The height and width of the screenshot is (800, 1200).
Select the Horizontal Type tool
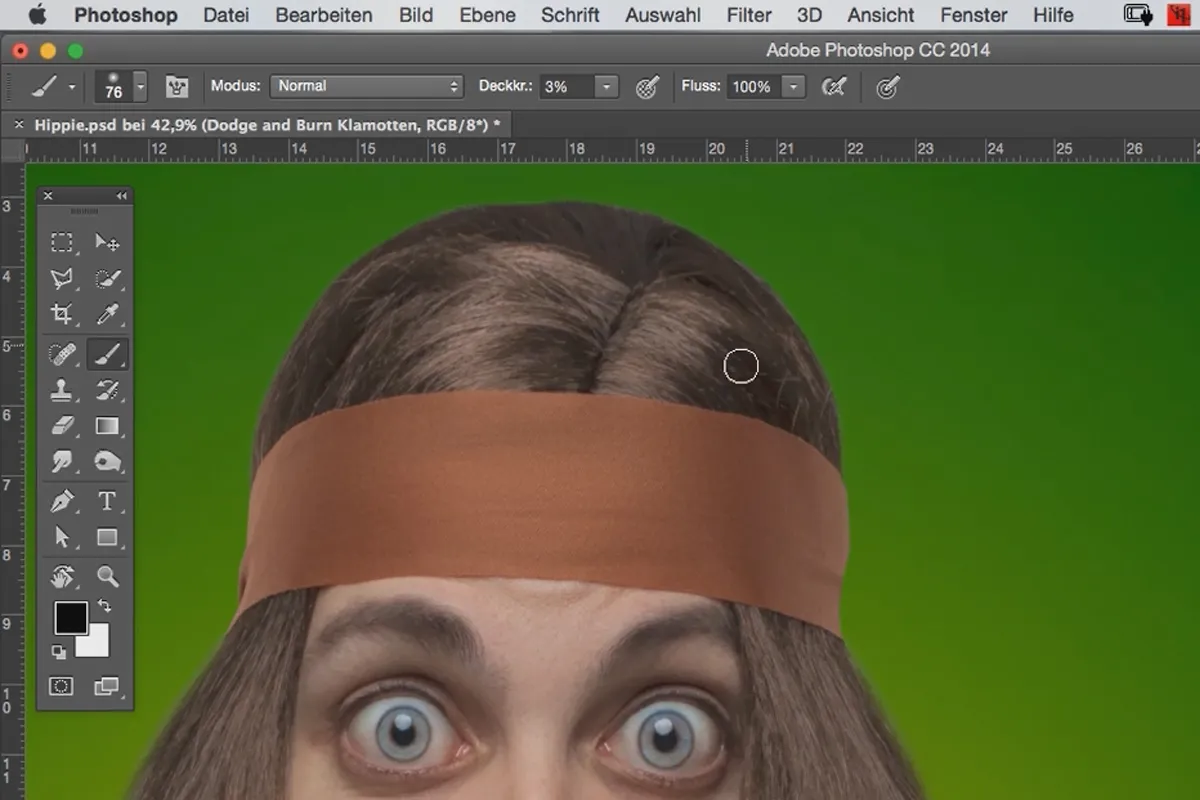(107, 500)
